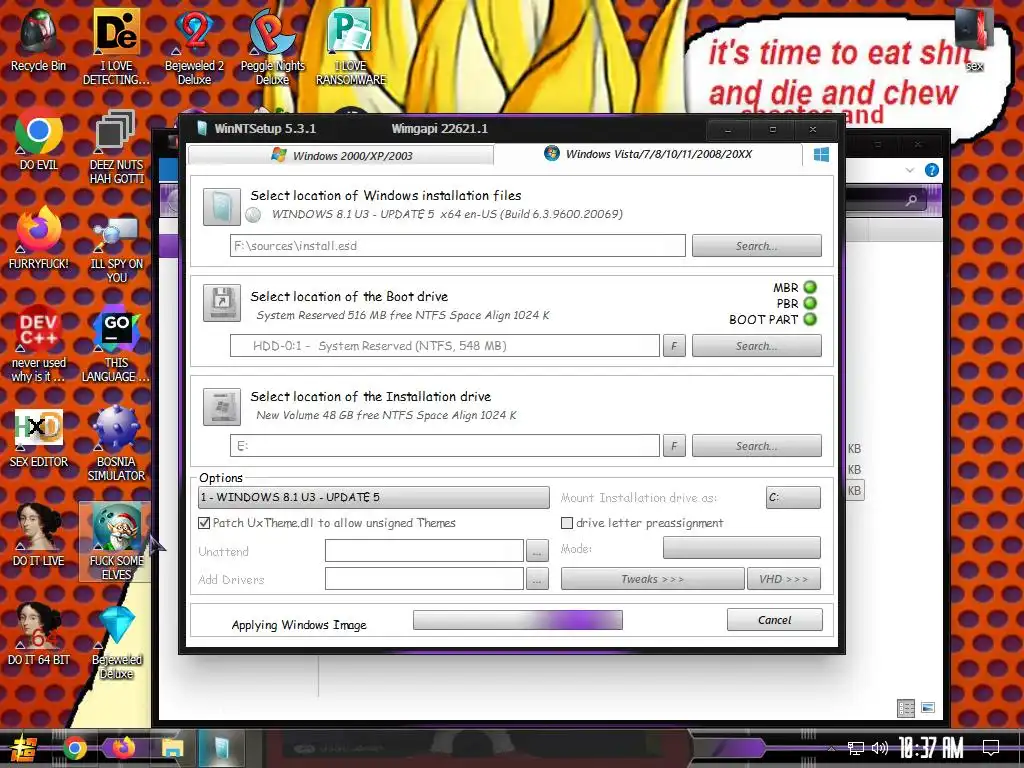Open Chrome from the taskbar

(74, 748)
